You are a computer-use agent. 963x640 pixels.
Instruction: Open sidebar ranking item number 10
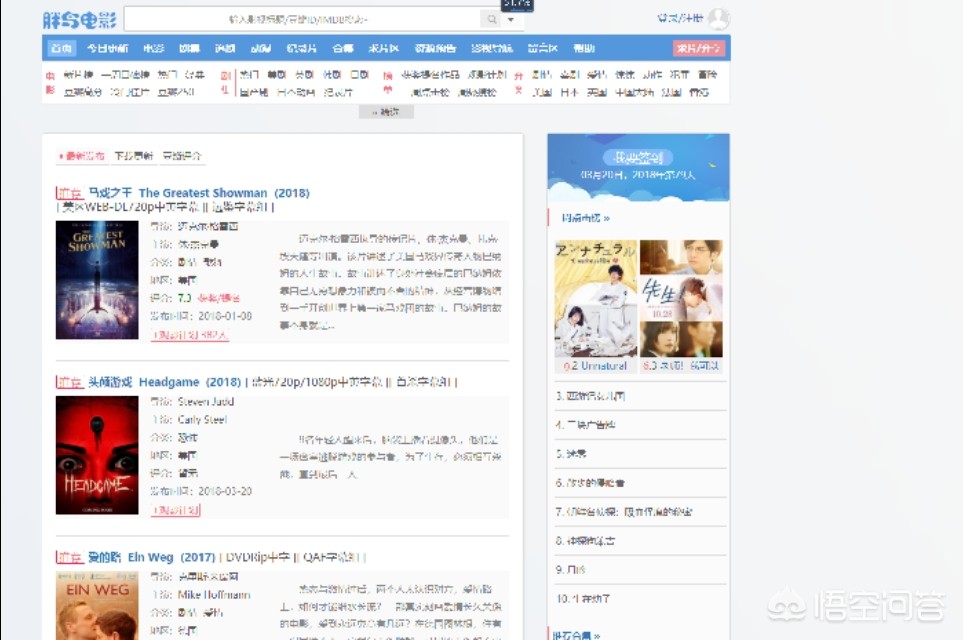click(x=583, y=599)
